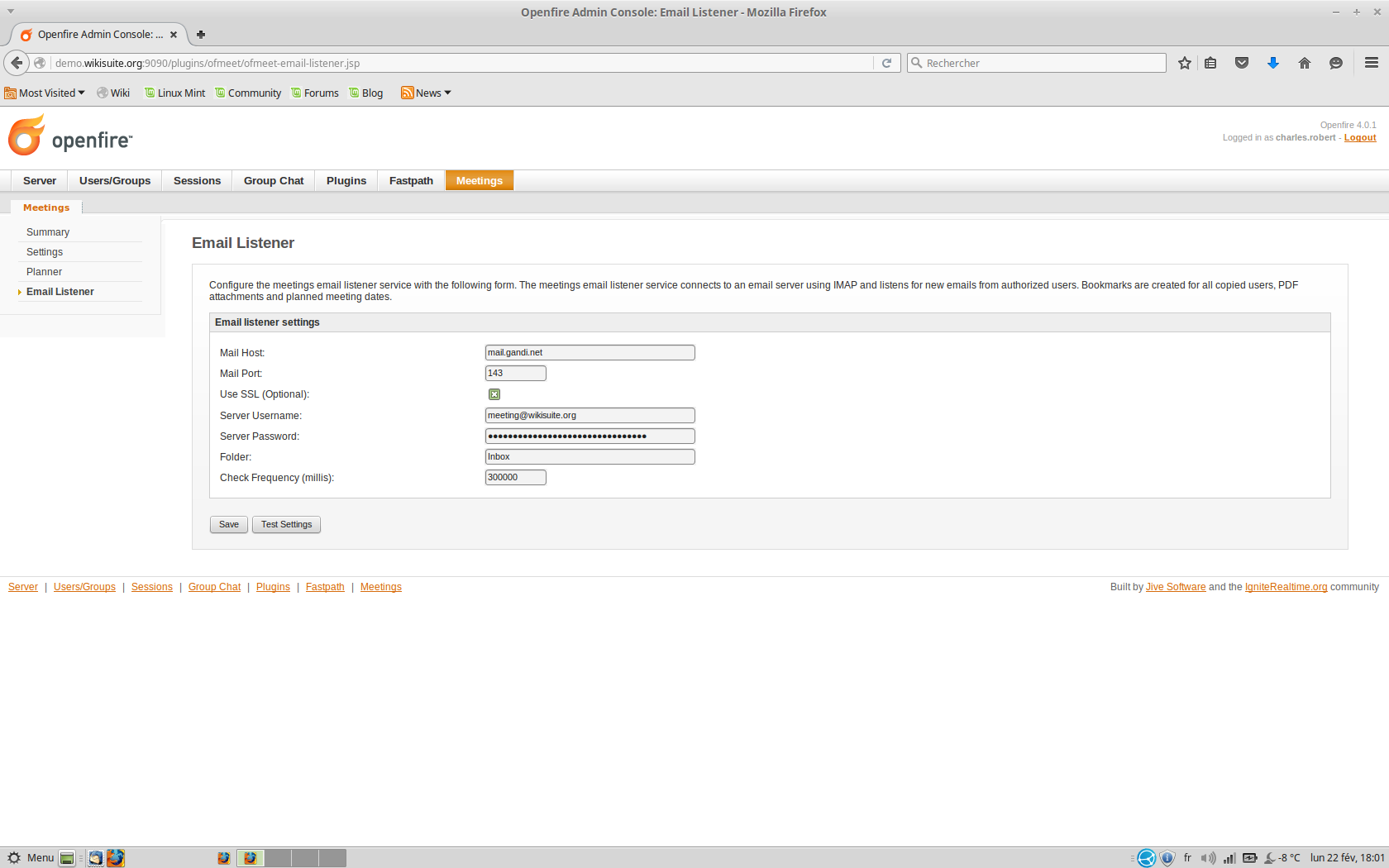
Task: Open the Plugins tab
Action: coord(346,181)
